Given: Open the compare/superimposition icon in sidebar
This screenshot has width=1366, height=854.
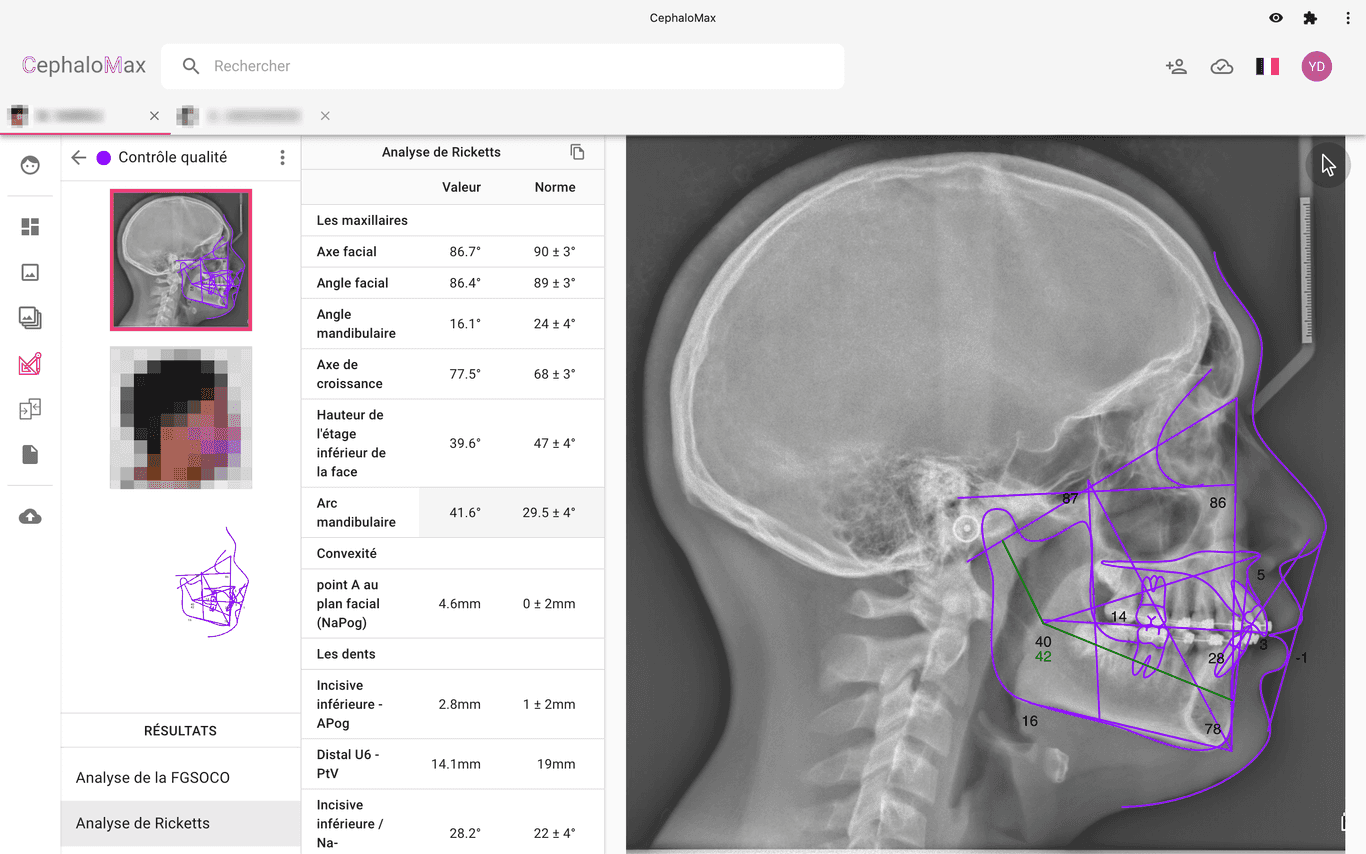Looking at the screenshot, I should (30, 409).
